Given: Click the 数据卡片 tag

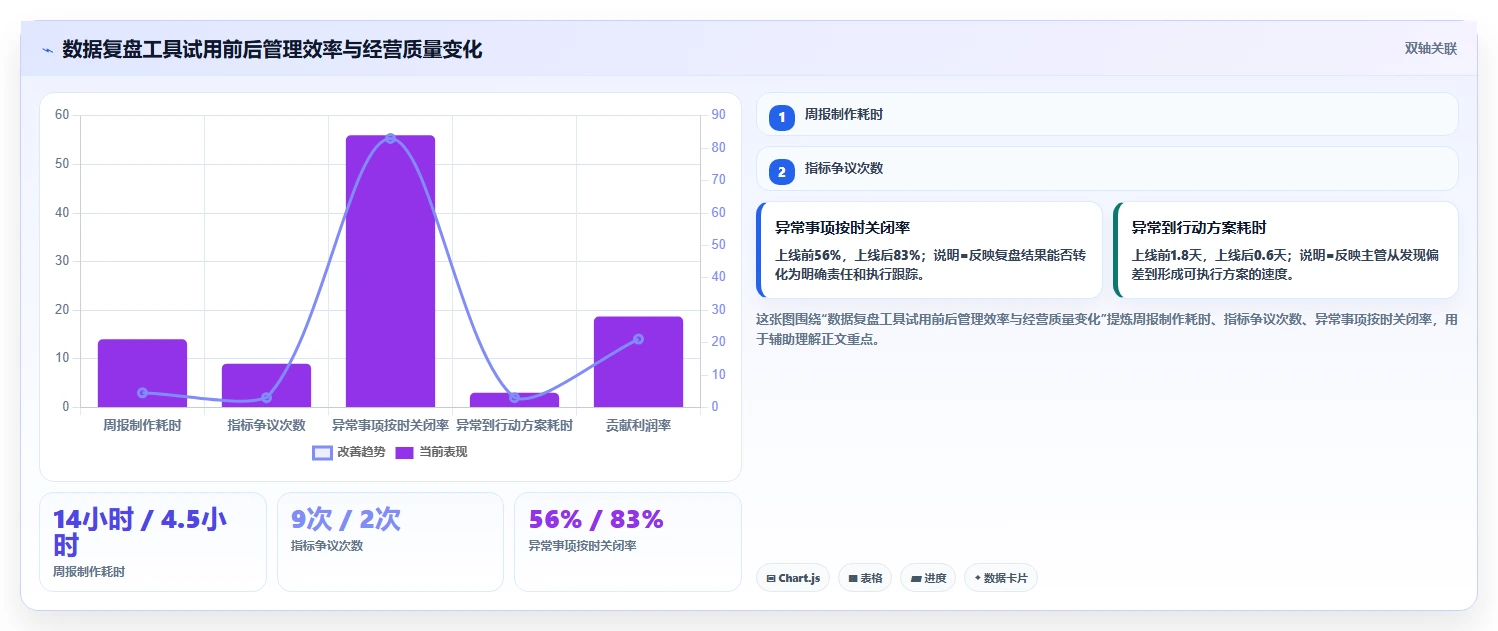Looking at the screenshot, I should [1001, 578].
